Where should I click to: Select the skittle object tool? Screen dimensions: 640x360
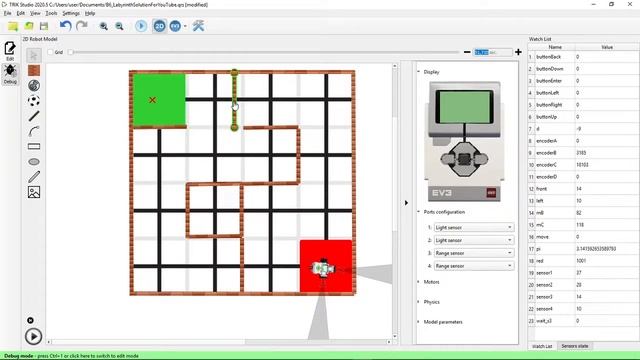34,85
